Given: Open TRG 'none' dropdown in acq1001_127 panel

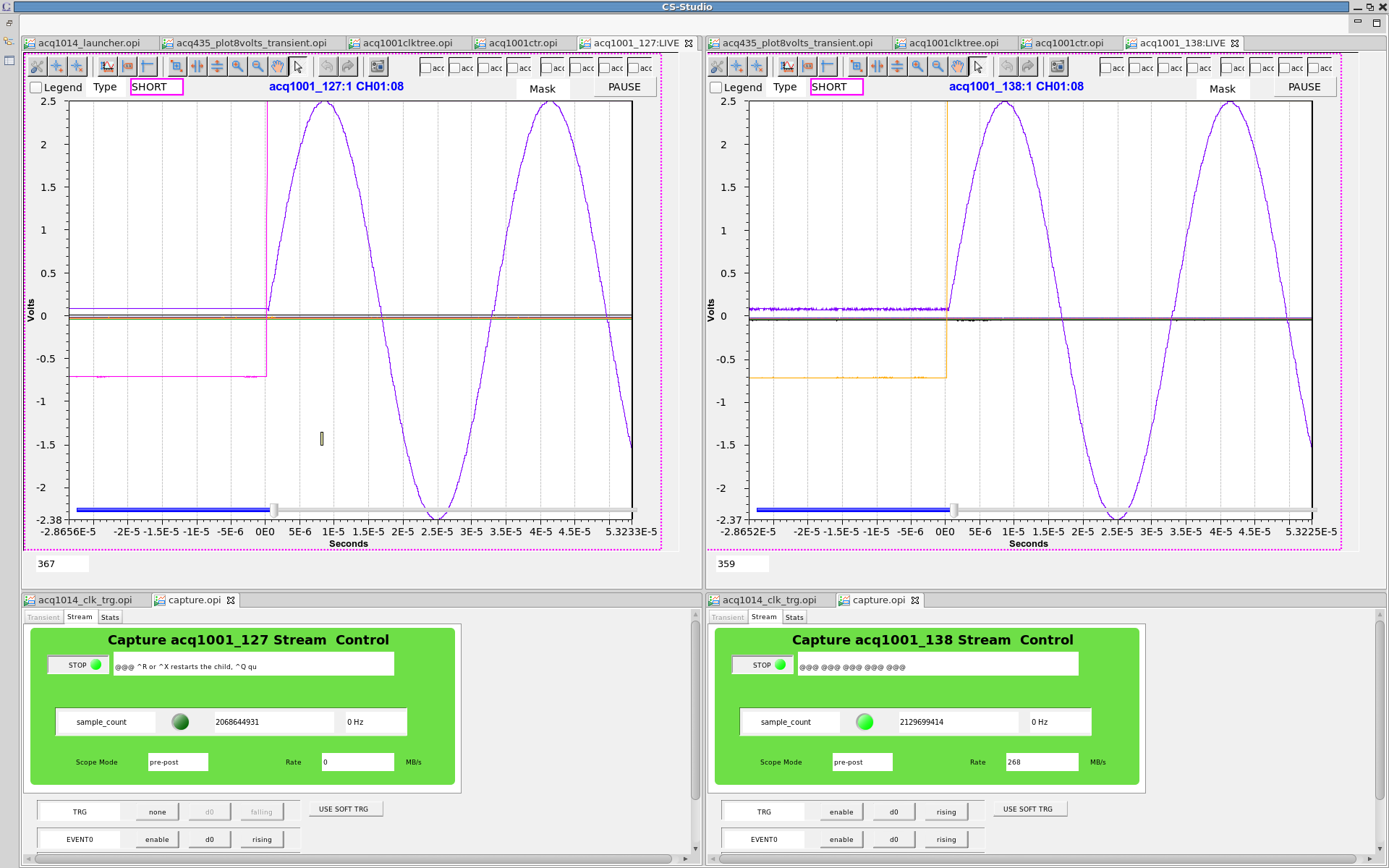Looking at the screenshot, I should click(158, 812).
